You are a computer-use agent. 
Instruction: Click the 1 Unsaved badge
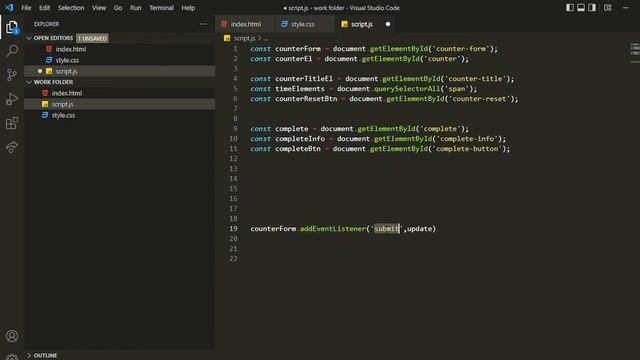tap(92, 38)
